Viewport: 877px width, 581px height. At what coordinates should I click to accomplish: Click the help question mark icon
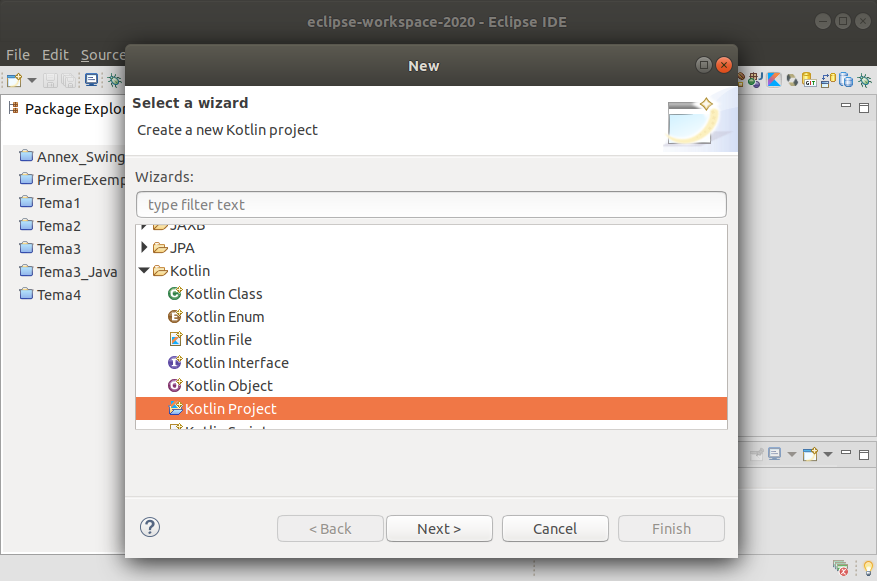150,527
